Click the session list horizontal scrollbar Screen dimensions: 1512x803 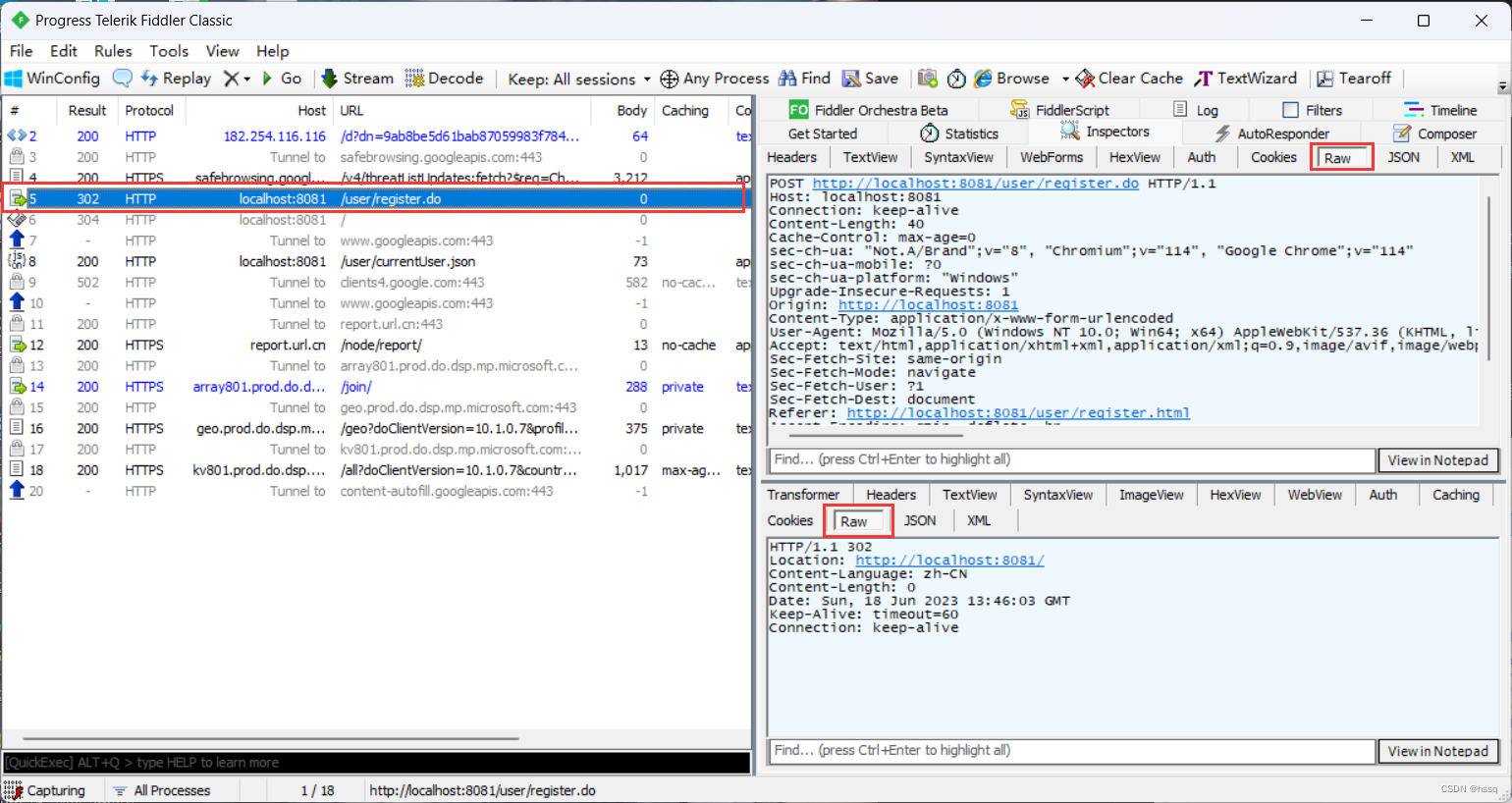tap(270, 738)
